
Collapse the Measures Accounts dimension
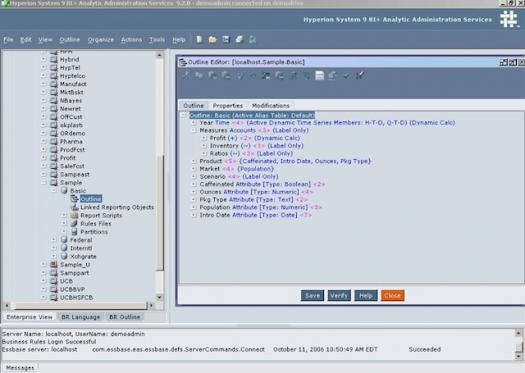click(194, 130)
